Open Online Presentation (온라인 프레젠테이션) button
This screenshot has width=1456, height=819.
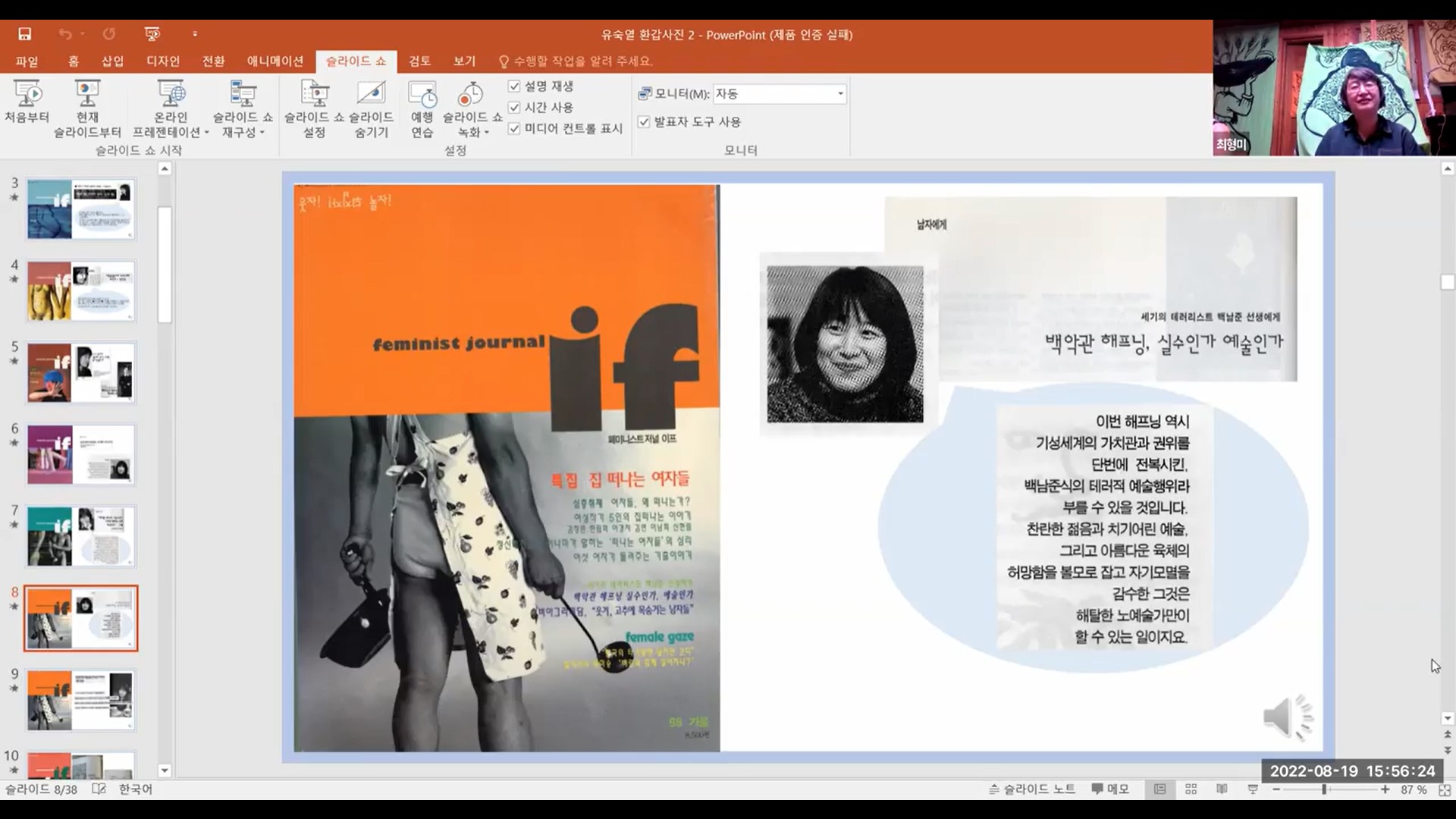171,109
